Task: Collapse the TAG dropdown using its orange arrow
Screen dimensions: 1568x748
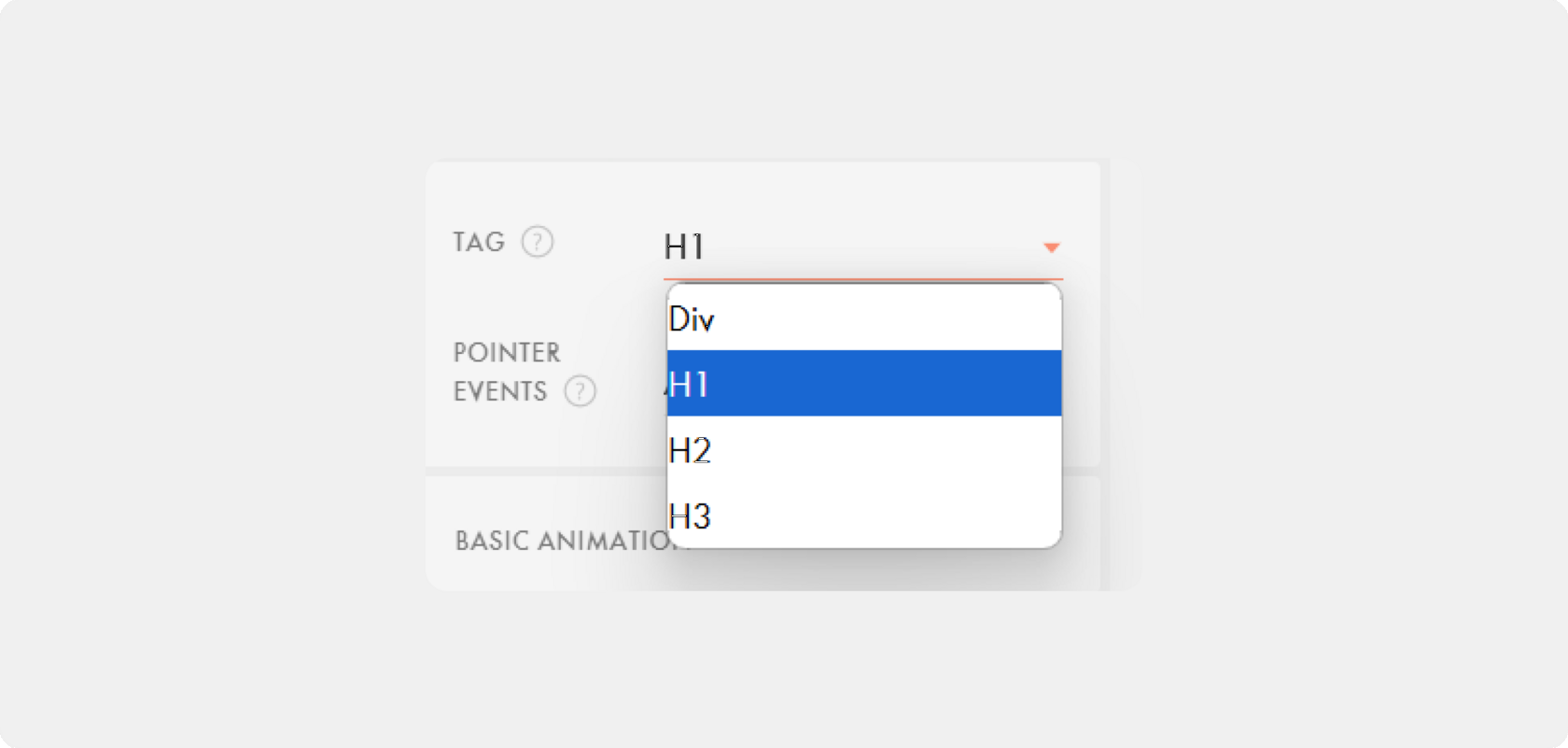Action: (x=1052, y=247)
